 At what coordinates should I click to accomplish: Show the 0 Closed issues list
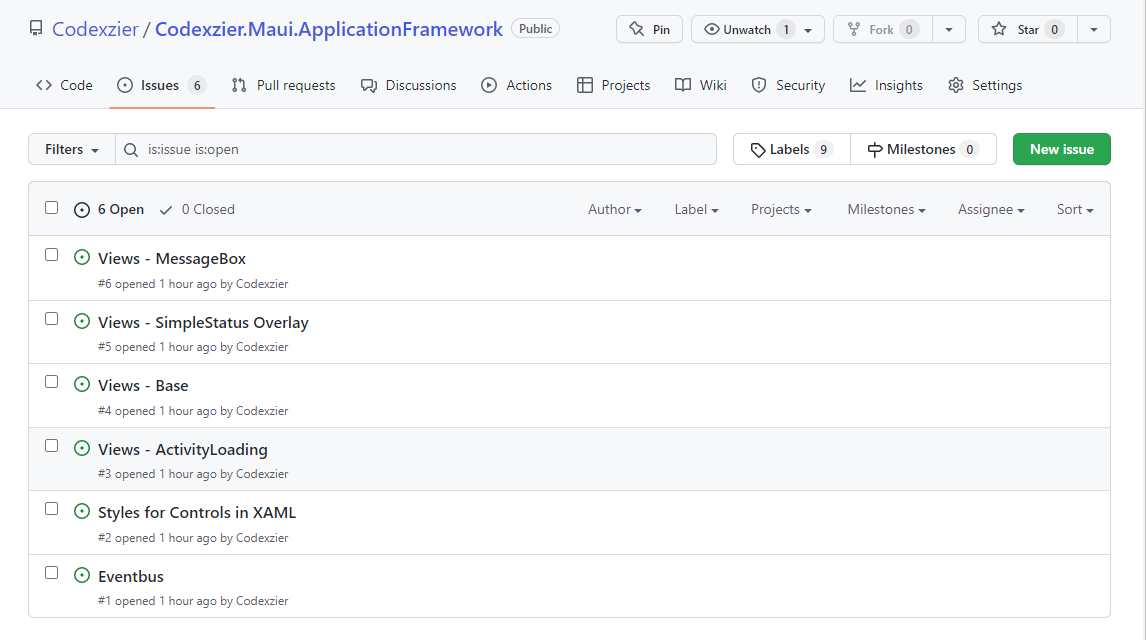tap(197, 210)
